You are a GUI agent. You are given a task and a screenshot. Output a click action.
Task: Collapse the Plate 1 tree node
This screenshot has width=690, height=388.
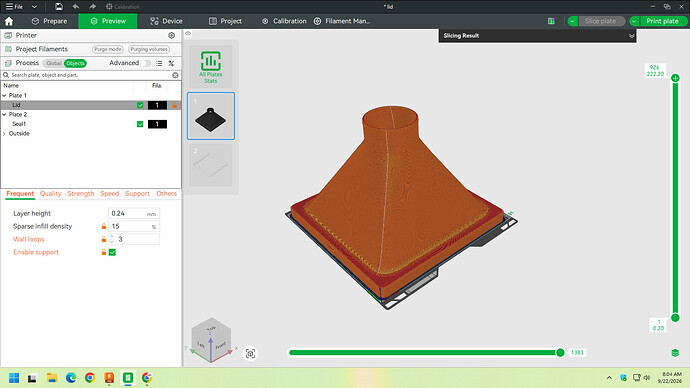(x=4, y=95)
